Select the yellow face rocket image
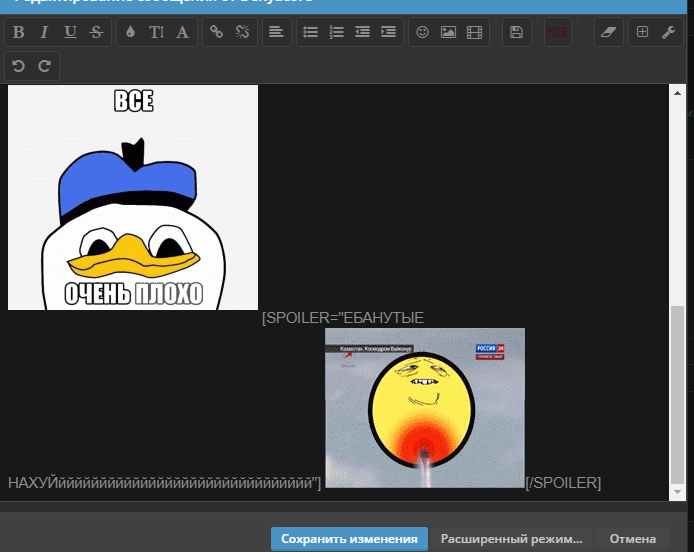This screenshot has height=552, width=694. coord(425,408)
